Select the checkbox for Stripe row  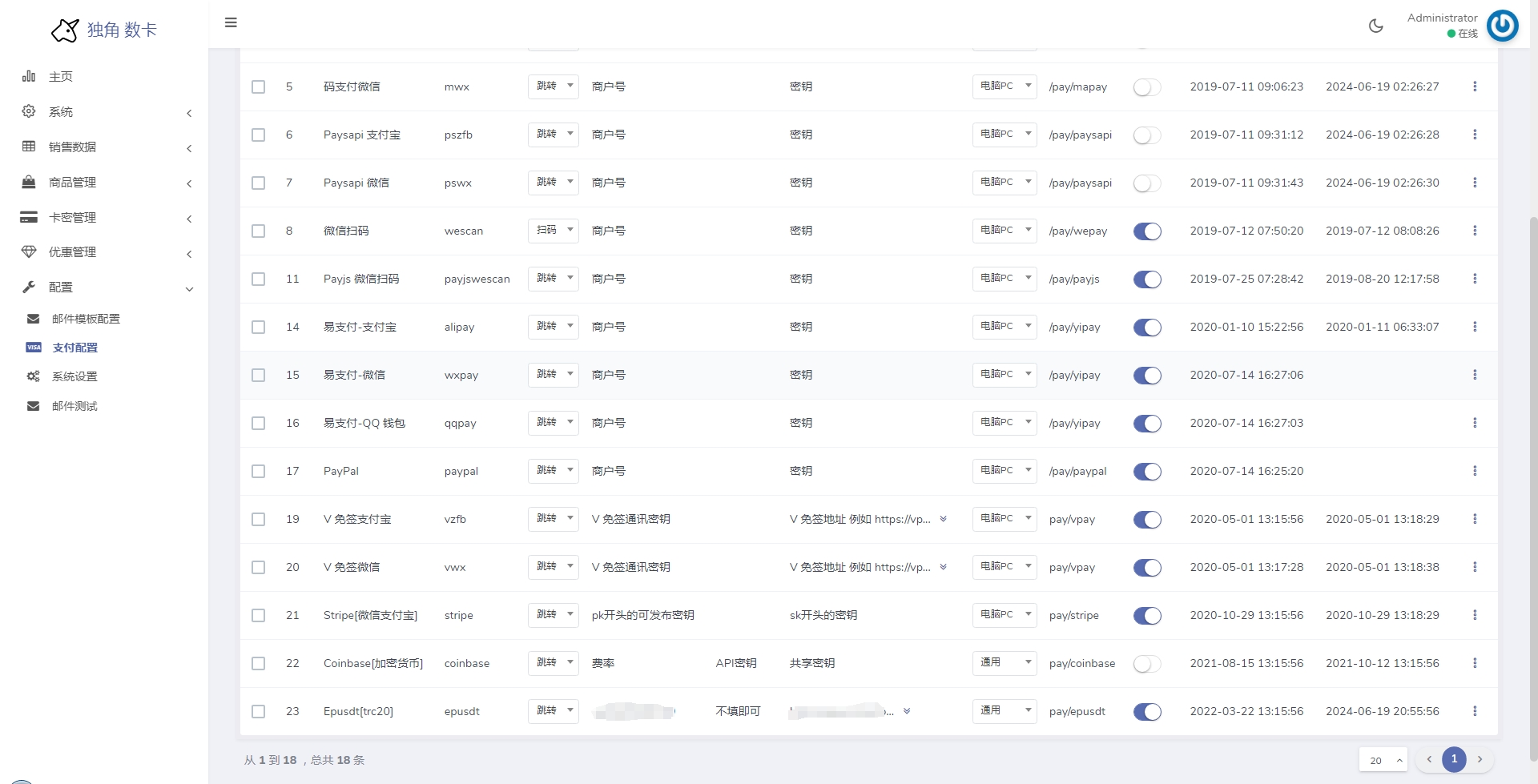pos(258,615)
